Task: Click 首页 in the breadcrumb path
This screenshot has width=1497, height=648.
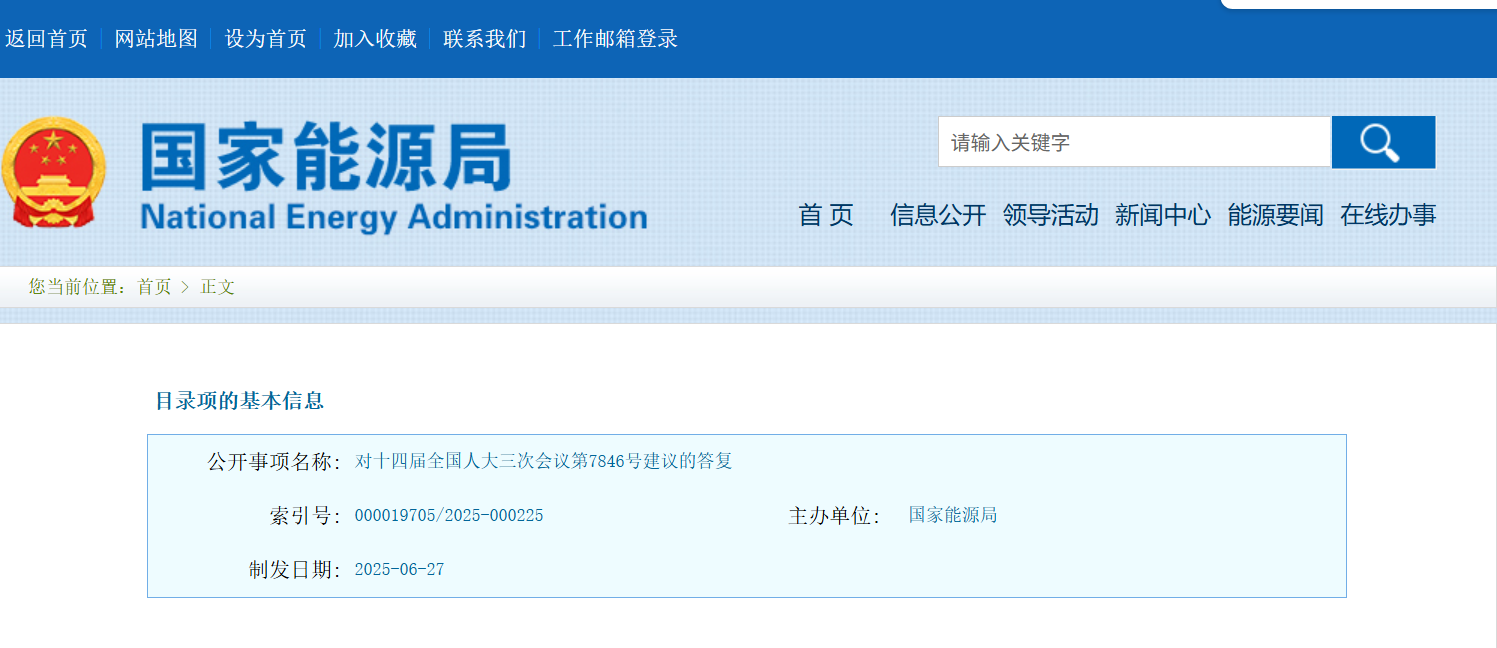Action: [x=154, y=287]
